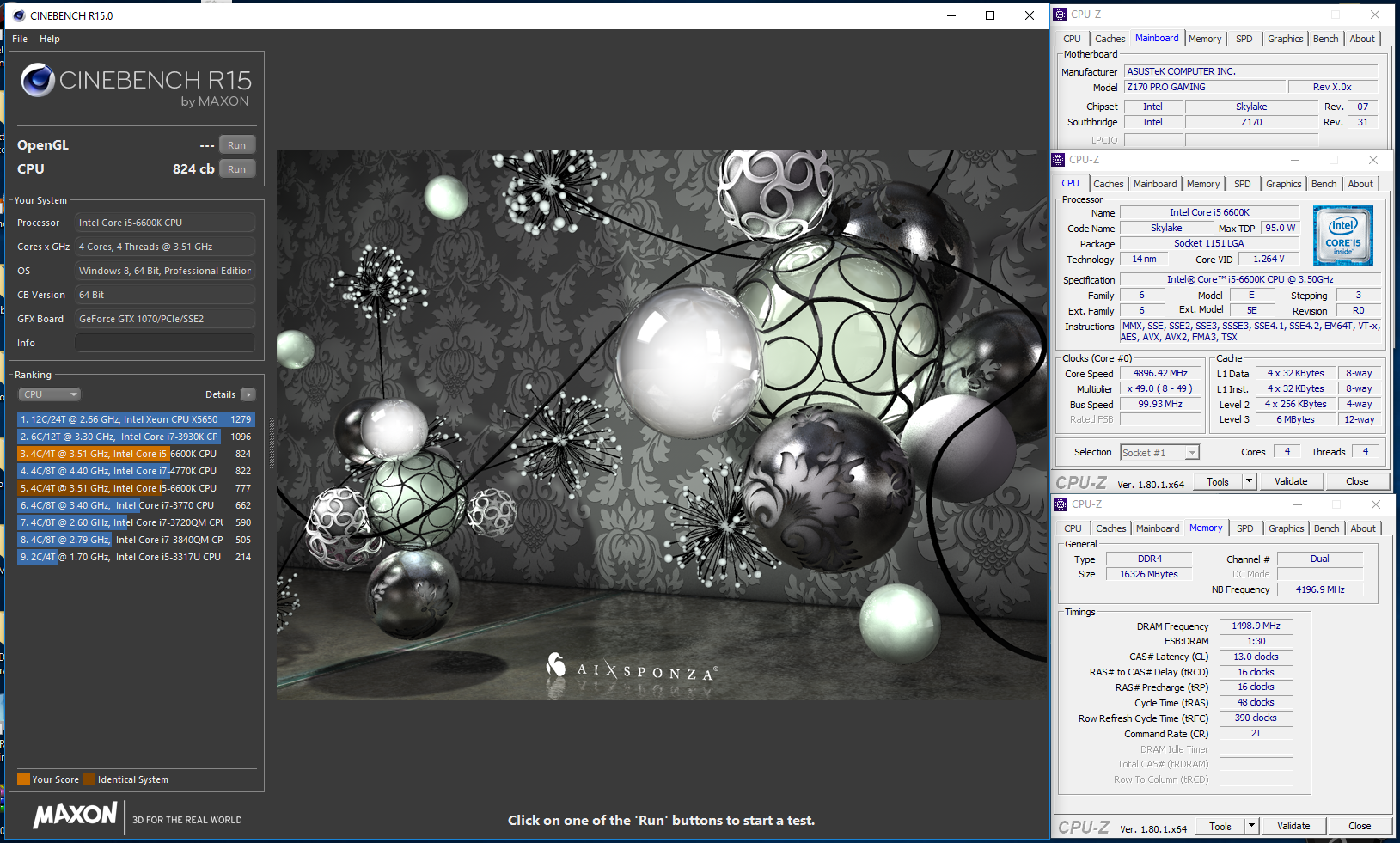Select ranking row Xeon CPU X5650
The width and height of the screenshot is (1400, 843).
[x=136, y=419]
